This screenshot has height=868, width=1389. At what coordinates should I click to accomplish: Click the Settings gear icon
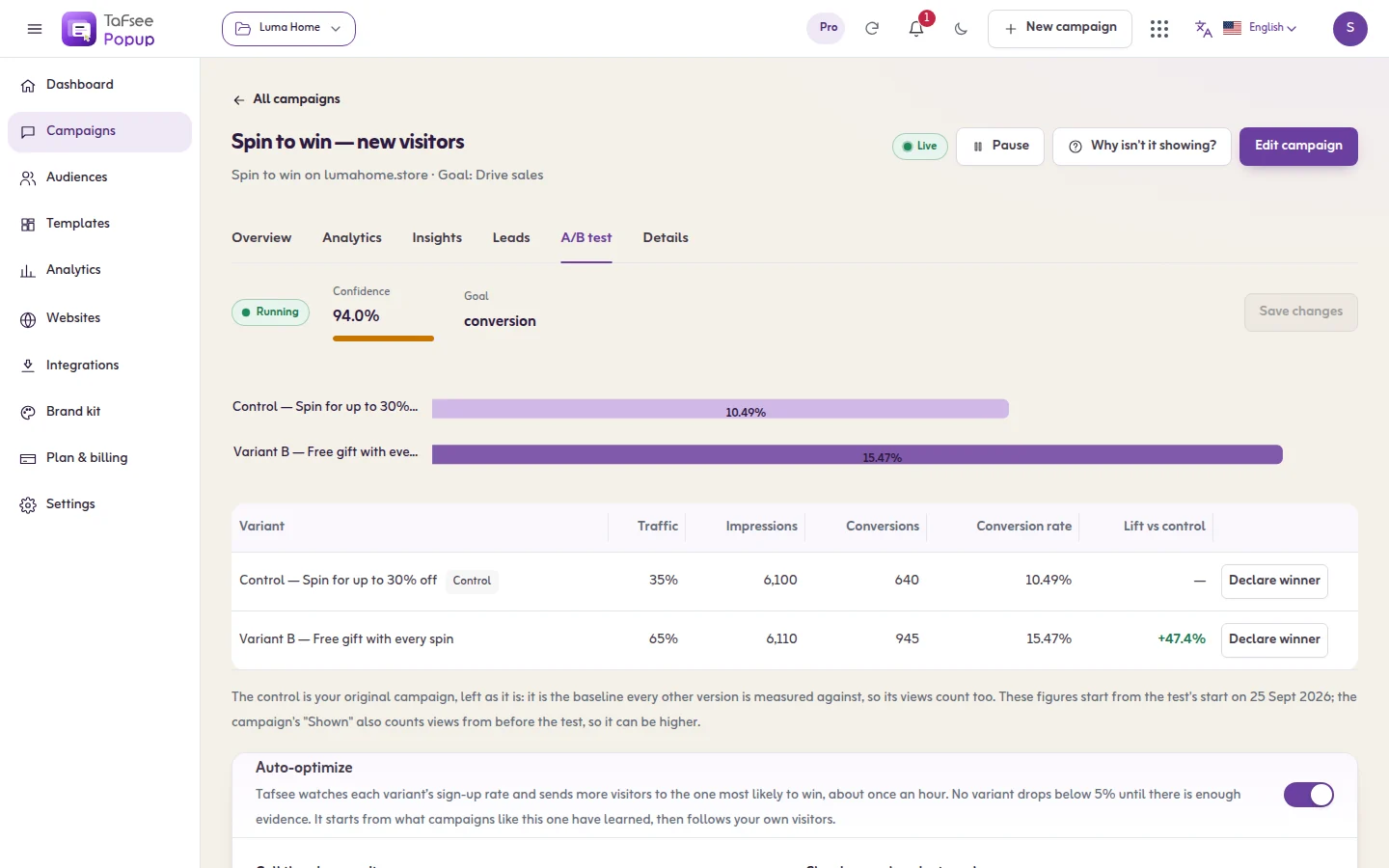point(28,505)
